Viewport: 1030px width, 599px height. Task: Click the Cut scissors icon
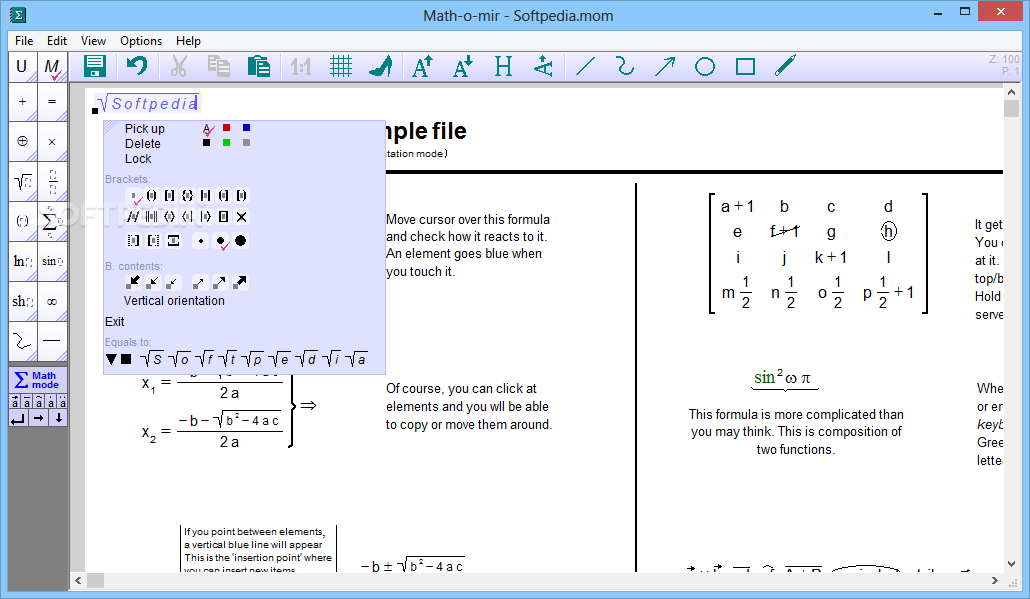pos(179,66)
